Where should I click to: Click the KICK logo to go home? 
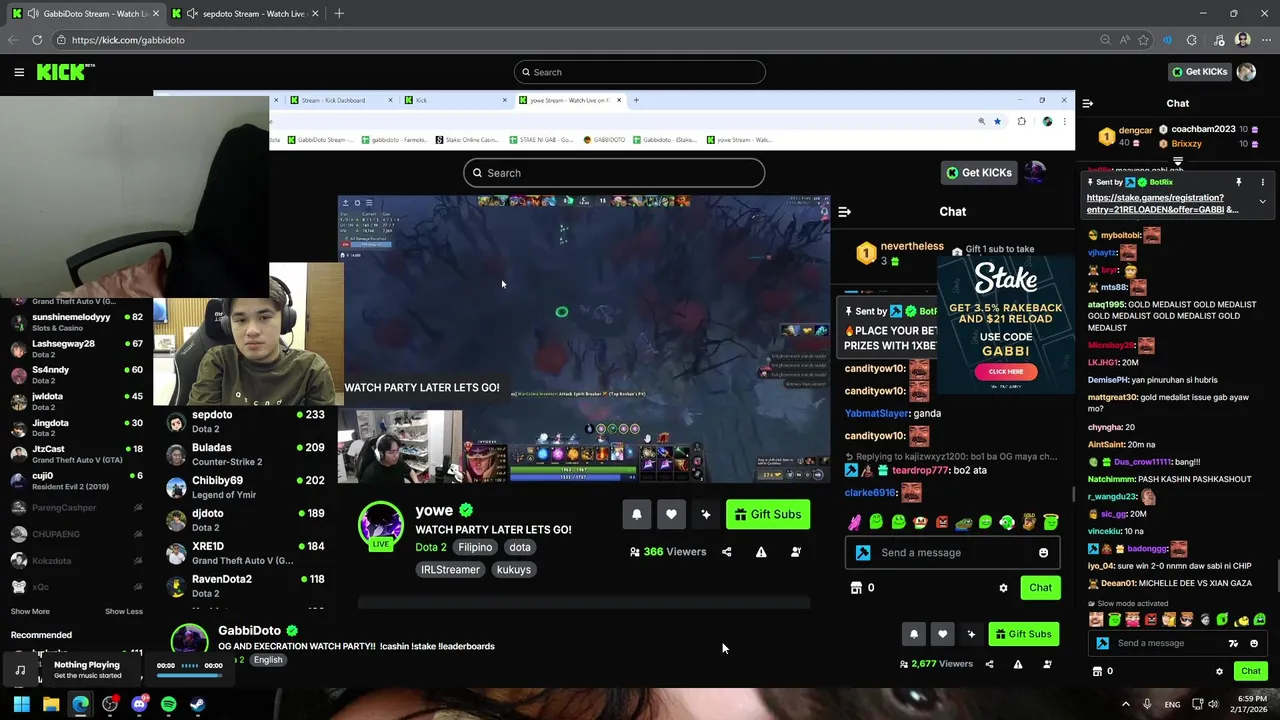65,72
